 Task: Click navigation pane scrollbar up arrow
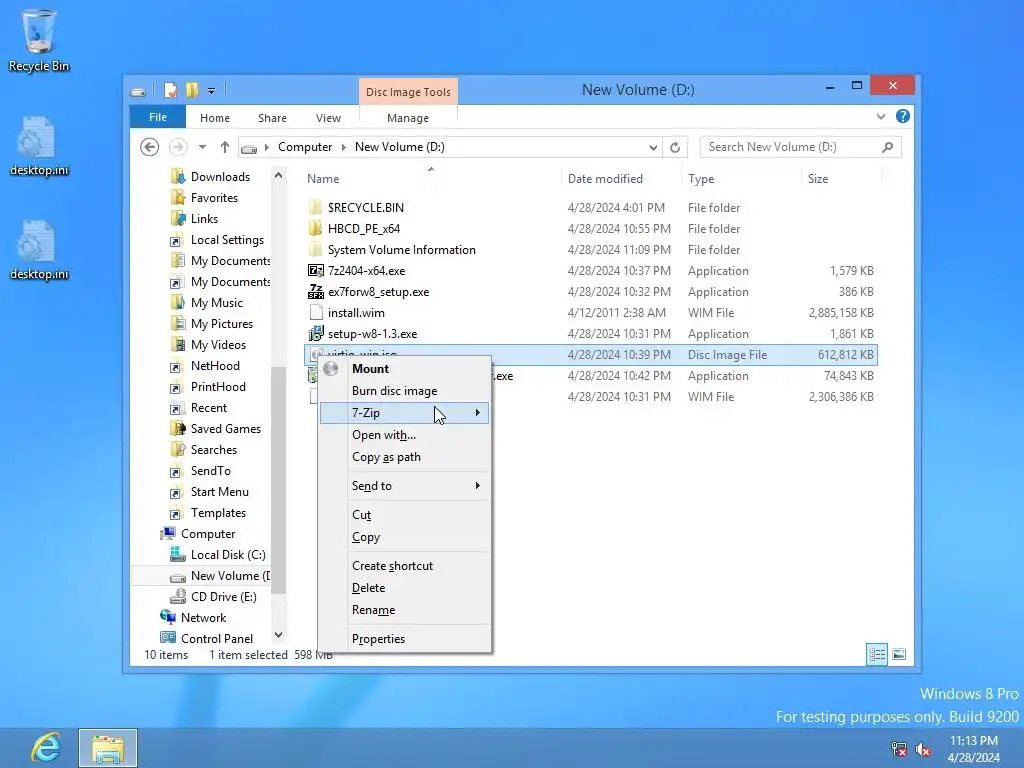coord(278,176)
